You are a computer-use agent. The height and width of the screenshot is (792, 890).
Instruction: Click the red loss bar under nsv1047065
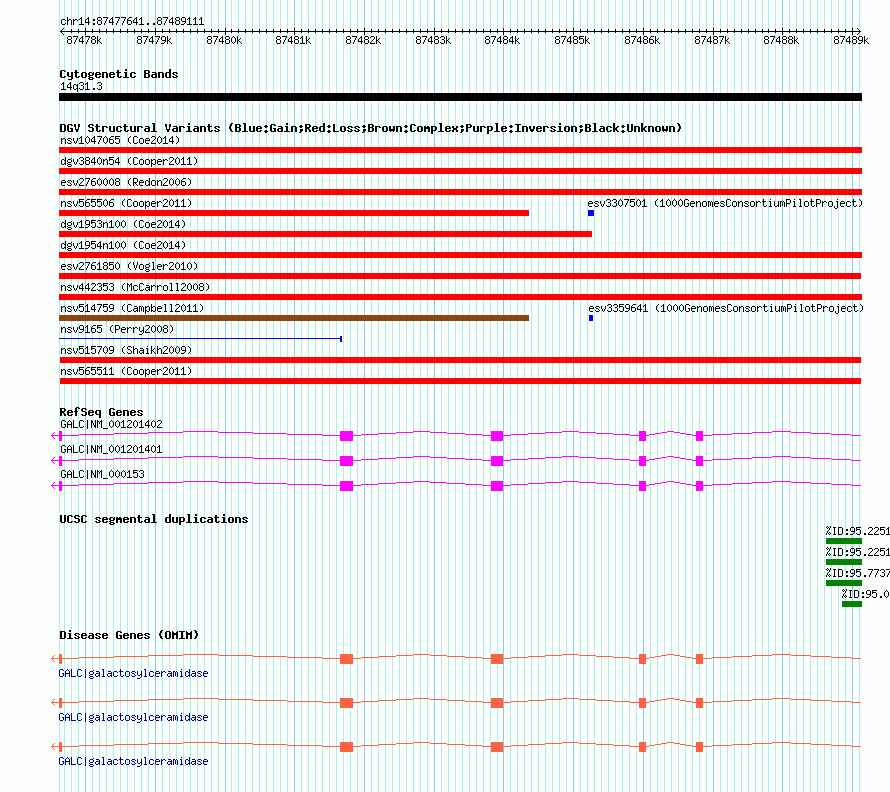pos(460,150)
